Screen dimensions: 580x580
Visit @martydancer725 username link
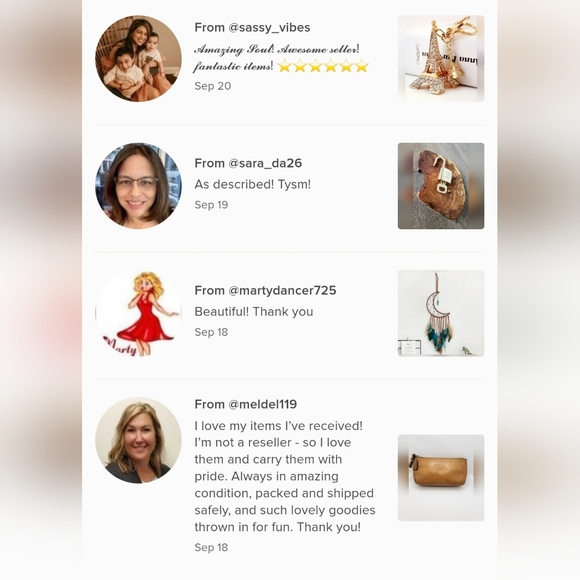point(282,290)
